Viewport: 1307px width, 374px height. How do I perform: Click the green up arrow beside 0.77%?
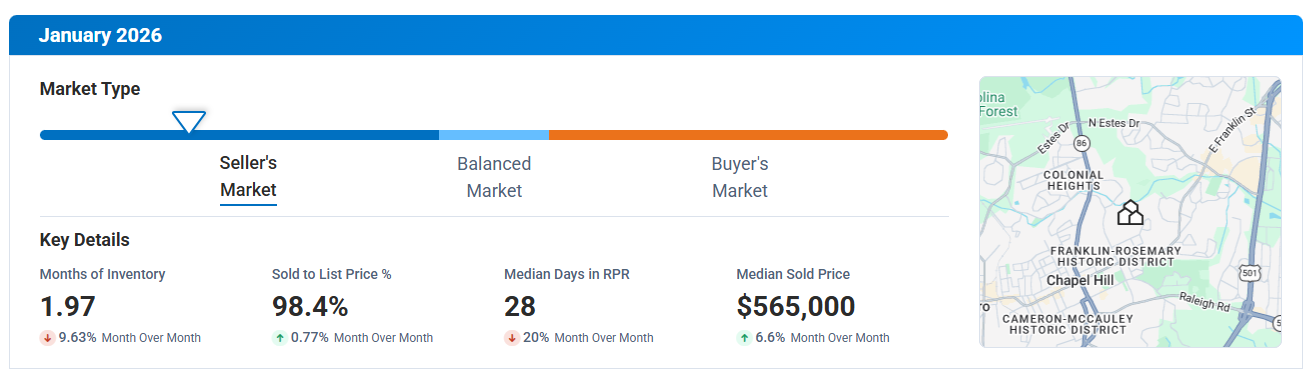pos(279,338)
